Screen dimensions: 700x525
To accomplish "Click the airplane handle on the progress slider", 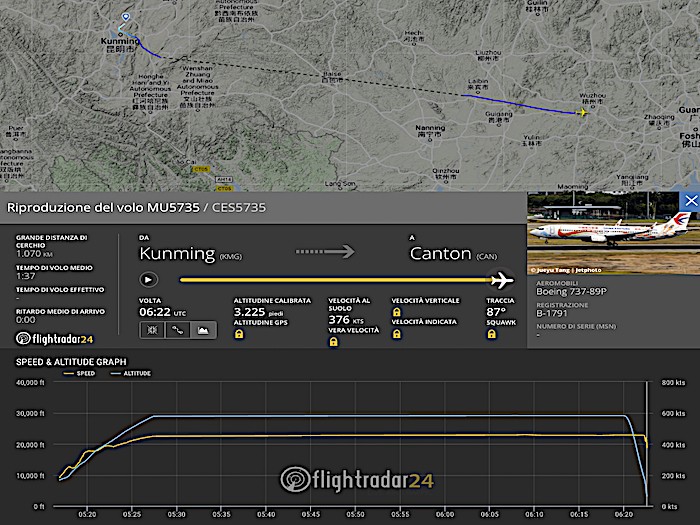I will (502, 280).
